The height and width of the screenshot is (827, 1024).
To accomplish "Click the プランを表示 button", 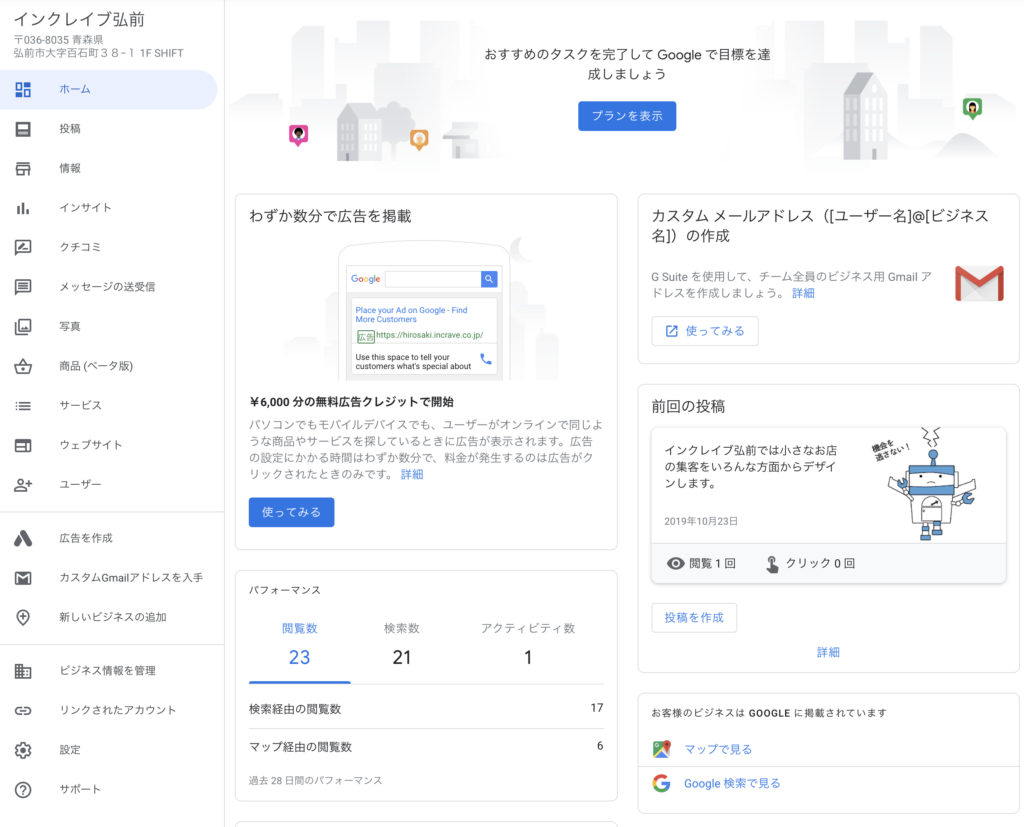I will click(x=627, y=116).
